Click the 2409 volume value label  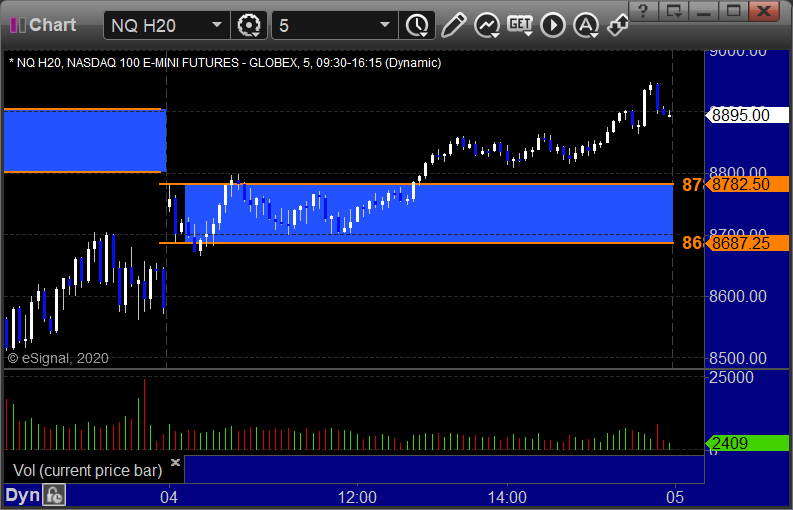(x=747, y=443)
